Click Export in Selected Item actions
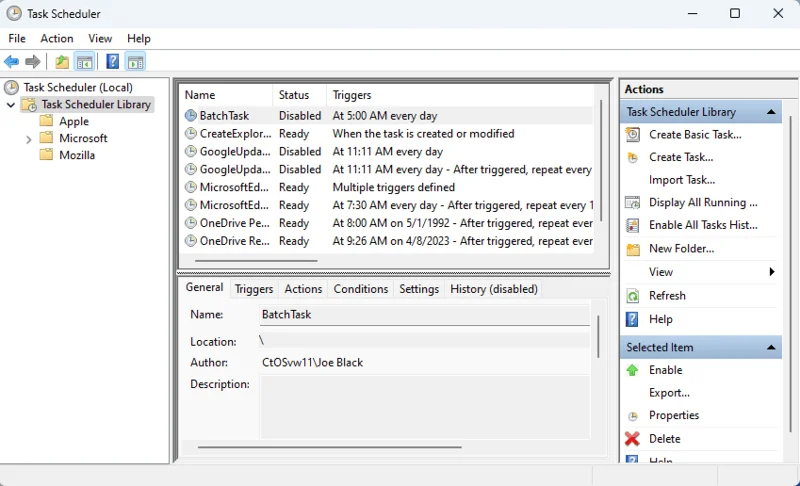Viewport: 800px width, 486px height. pos(669,393)
